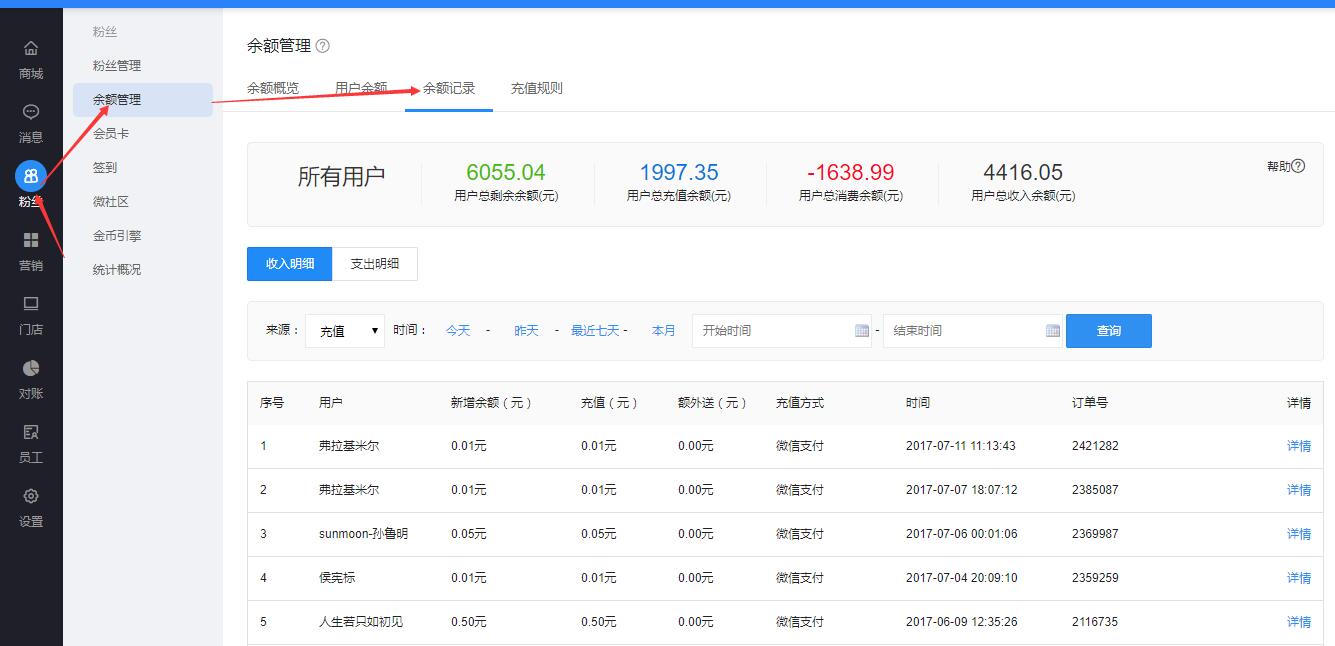The image size is (1335, 646).
Task: Switch to the 余额概览 tab
Action: [273, 88]
